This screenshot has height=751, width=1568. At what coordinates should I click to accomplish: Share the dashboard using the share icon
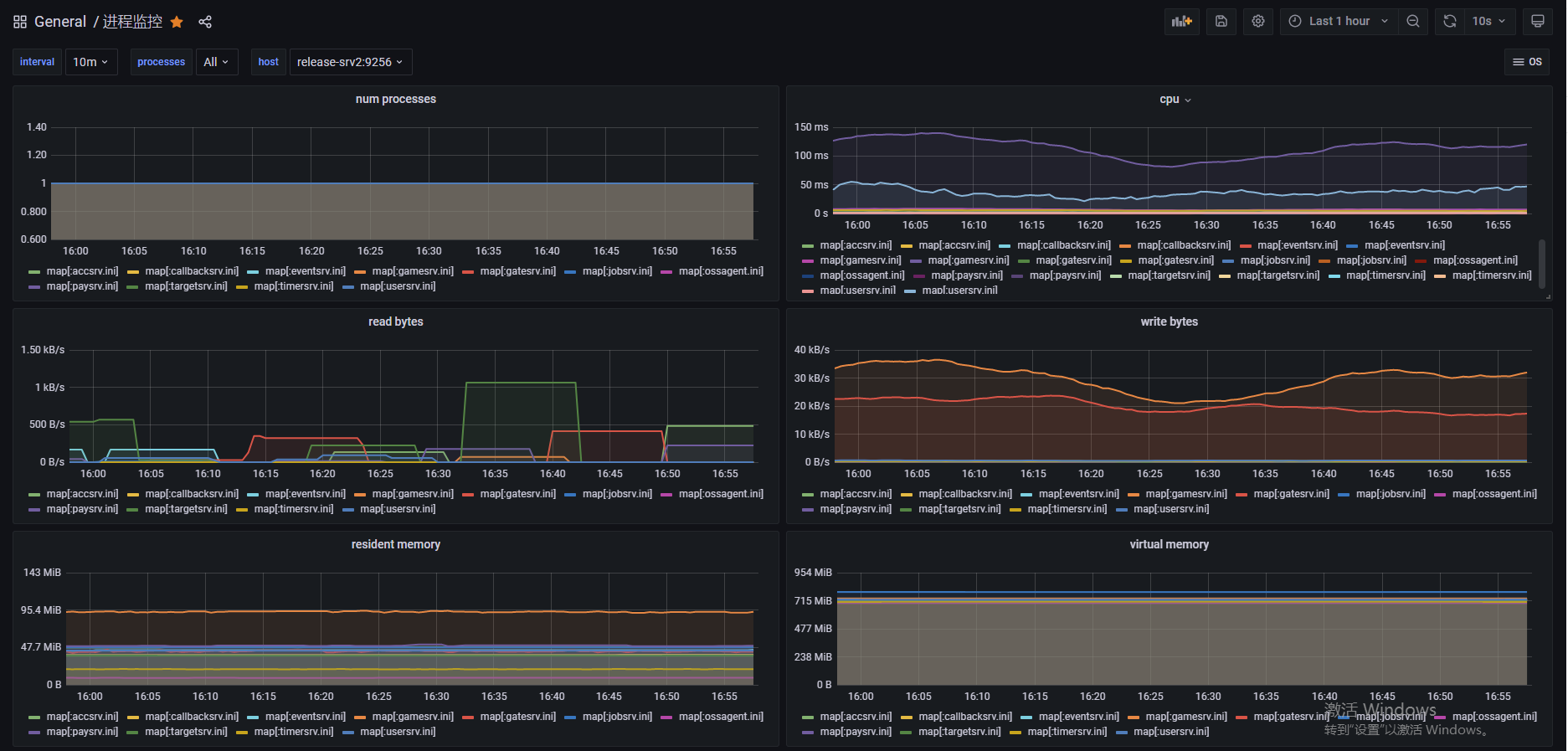coord(205,22)
